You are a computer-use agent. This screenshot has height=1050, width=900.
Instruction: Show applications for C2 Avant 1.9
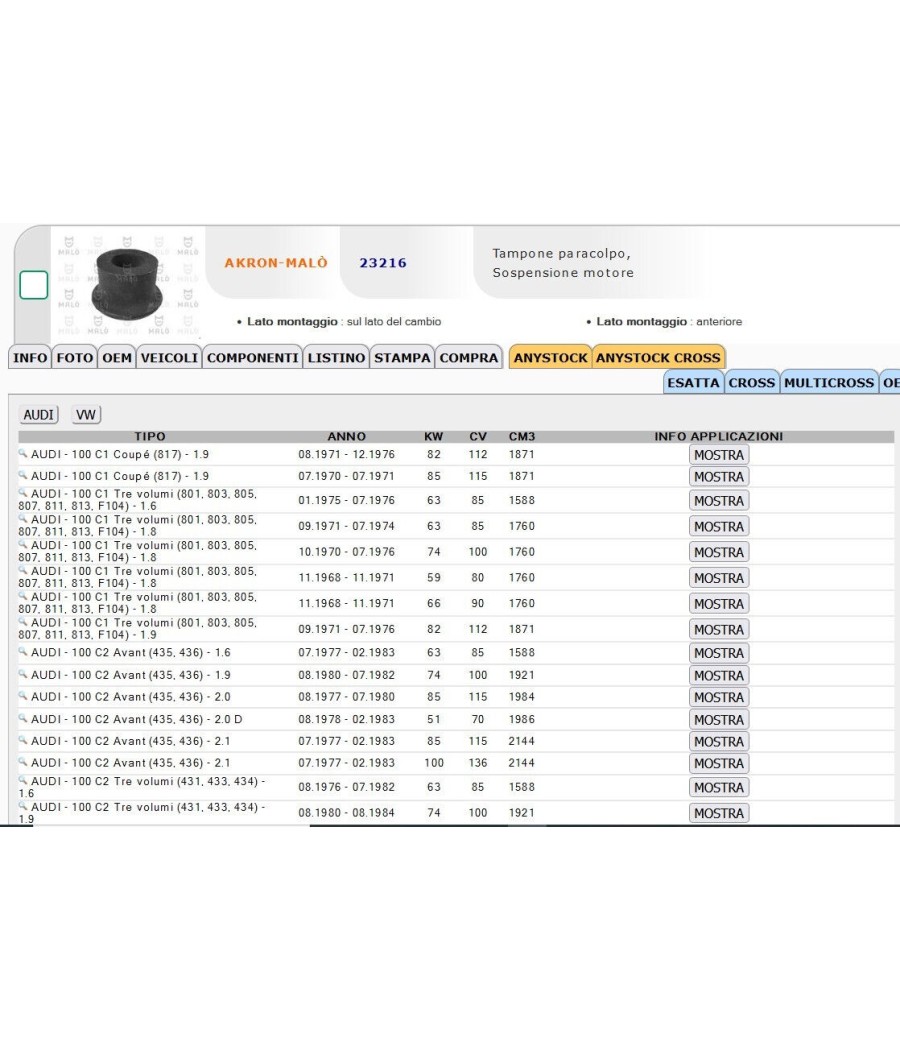click(x=719, y=675)
